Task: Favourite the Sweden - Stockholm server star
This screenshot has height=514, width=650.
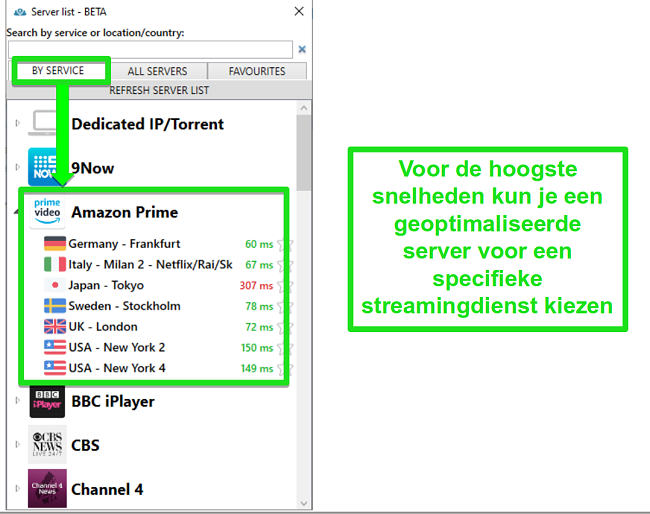Action: point(285,307)
